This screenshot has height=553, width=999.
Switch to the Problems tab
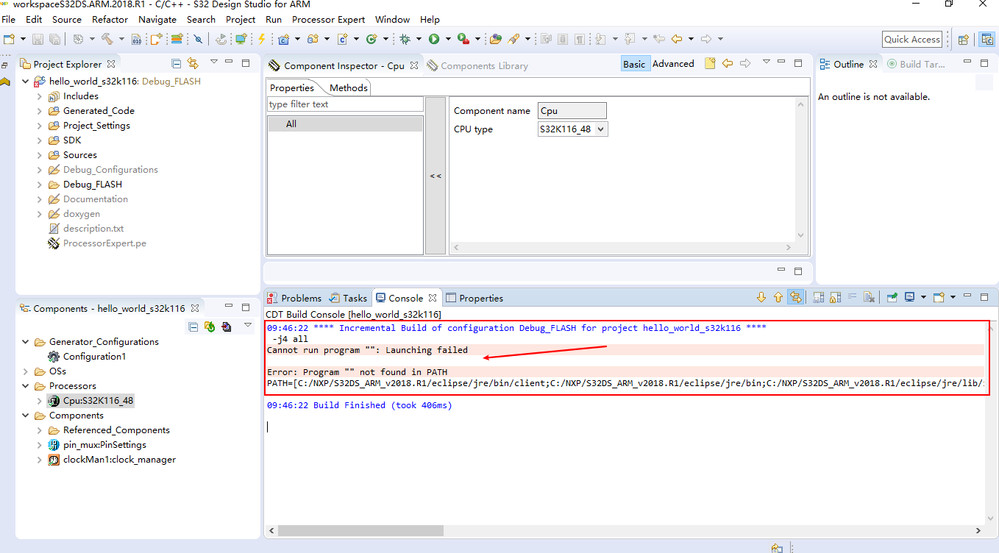(294, 298)
